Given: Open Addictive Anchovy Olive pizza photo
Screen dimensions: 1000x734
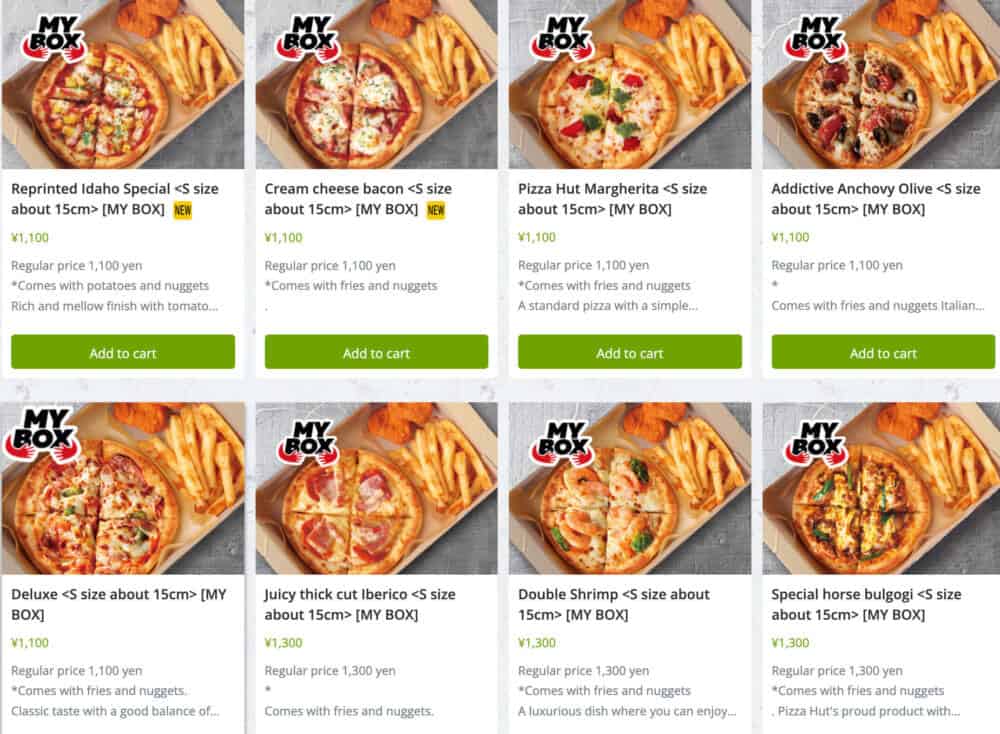Looking at the screenshot, I should coord(881,84).
